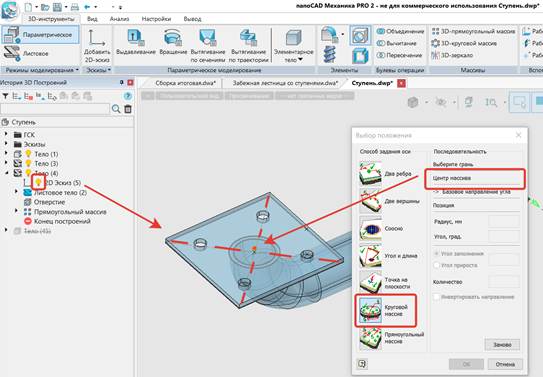The height and width of the screenshot is (377, 543).
Task: Switch to Забежная лестница со ступенями.dwa tab
Action: pyautogui.click(x=285, y=83)
